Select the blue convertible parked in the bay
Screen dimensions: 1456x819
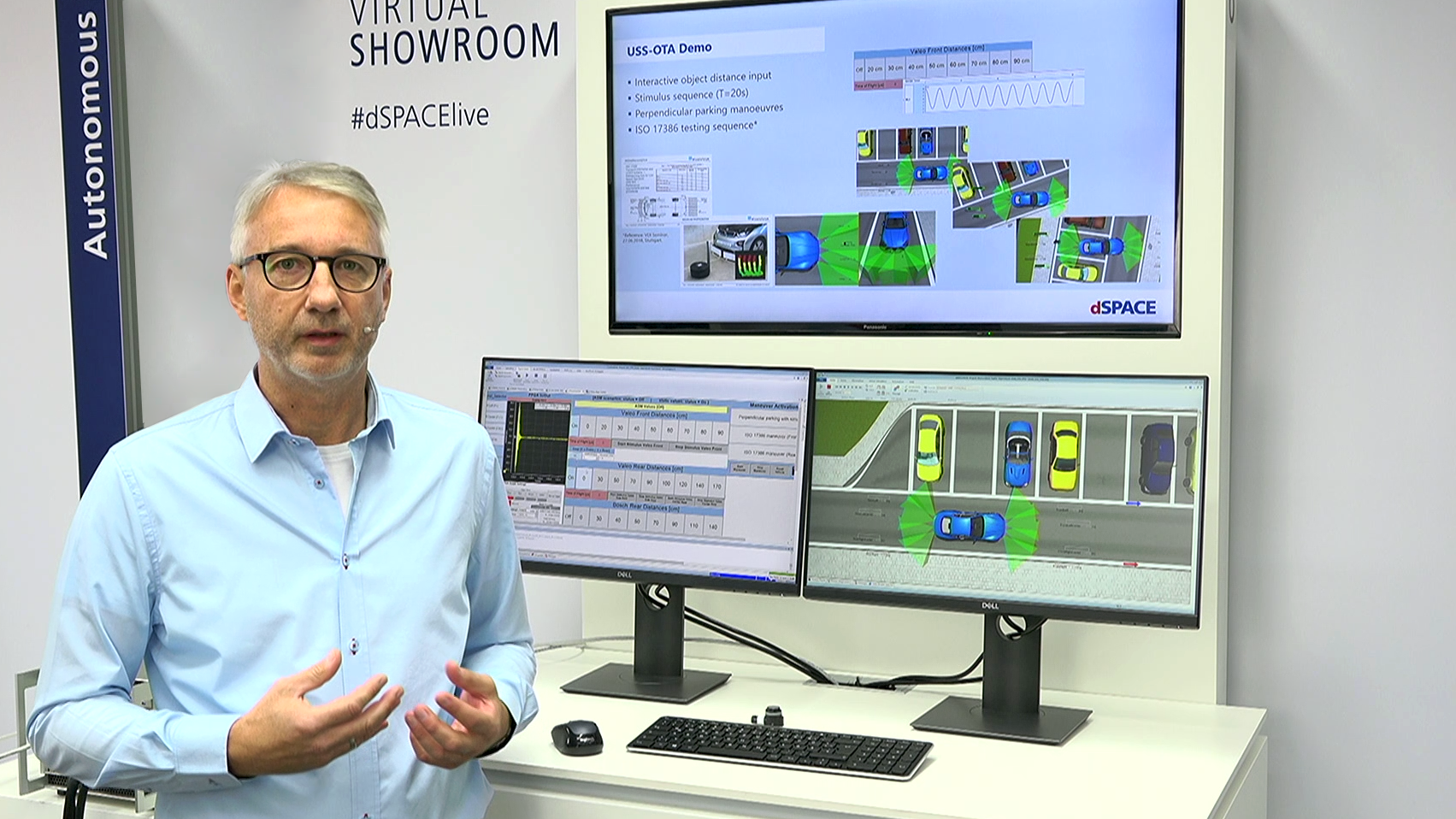coord(1017,453)
